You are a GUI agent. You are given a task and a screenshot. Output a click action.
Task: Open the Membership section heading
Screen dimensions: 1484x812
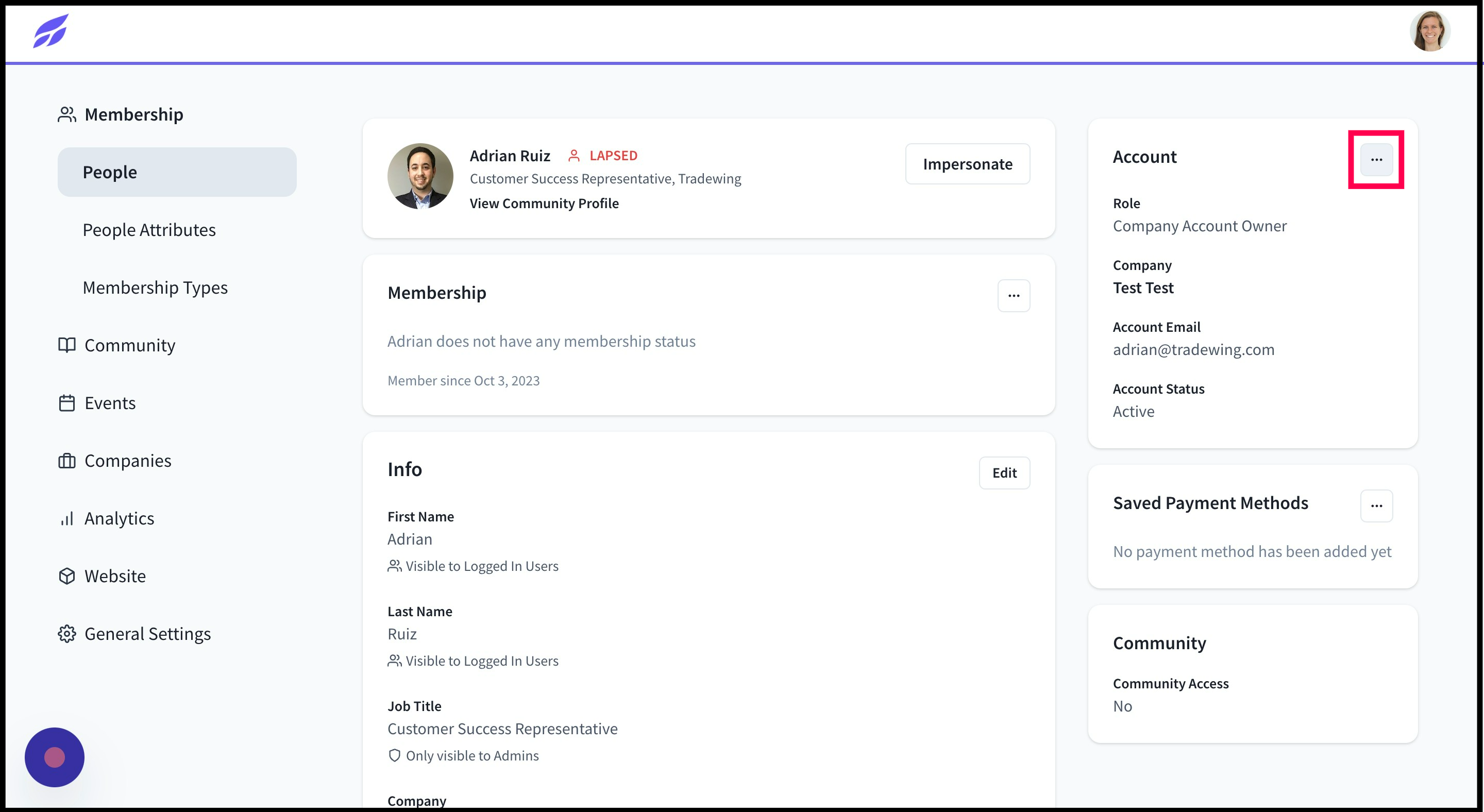133,114
